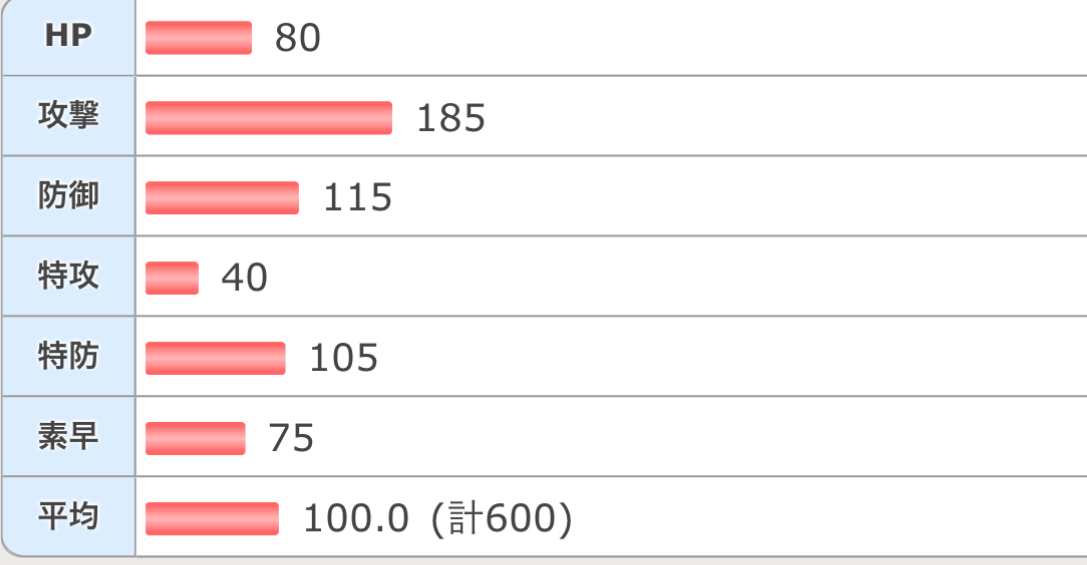Select the attack value 185

coord(450,119)
